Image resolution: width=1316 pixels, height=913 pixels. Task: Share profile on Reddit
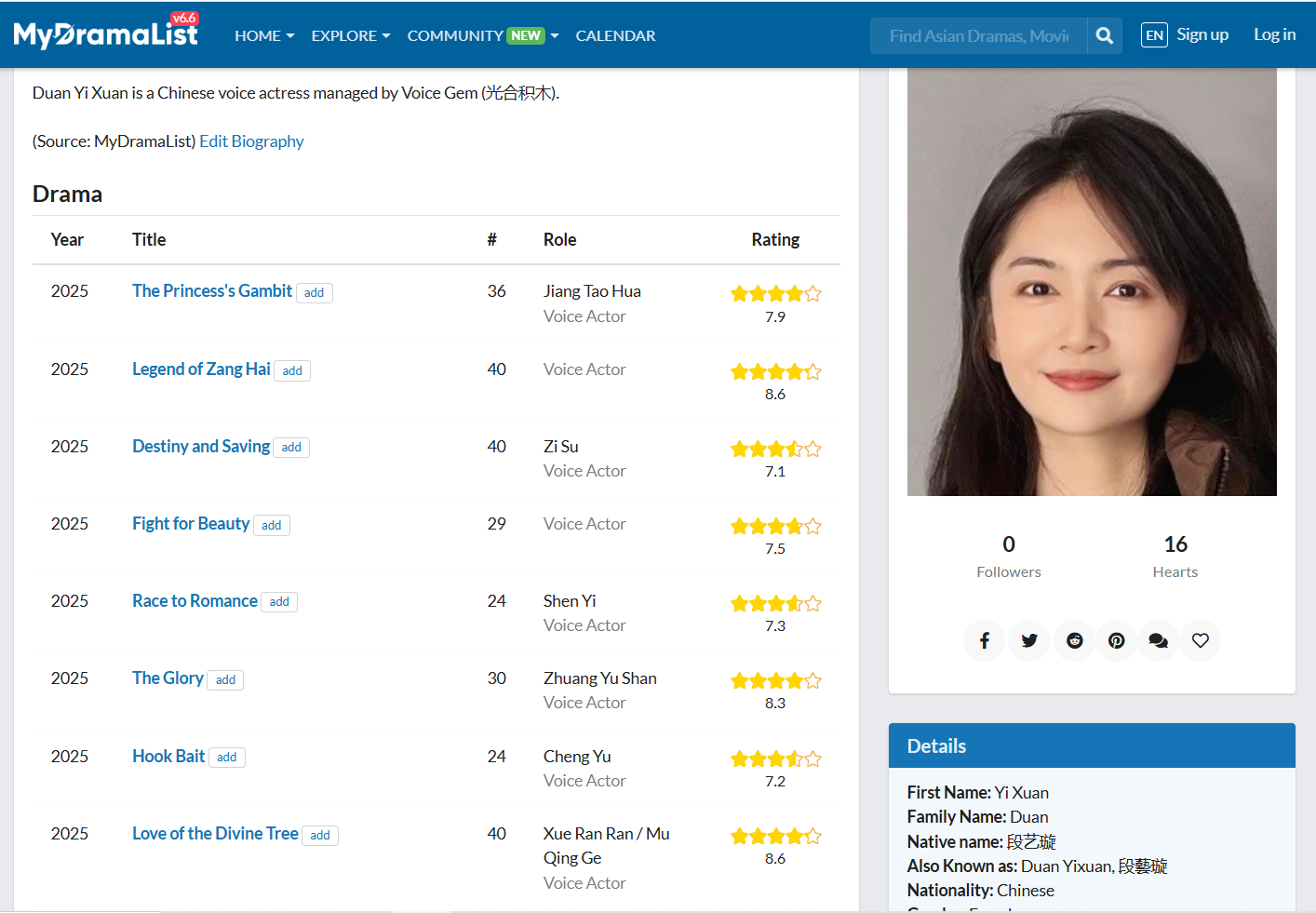tap(1074, 640)
